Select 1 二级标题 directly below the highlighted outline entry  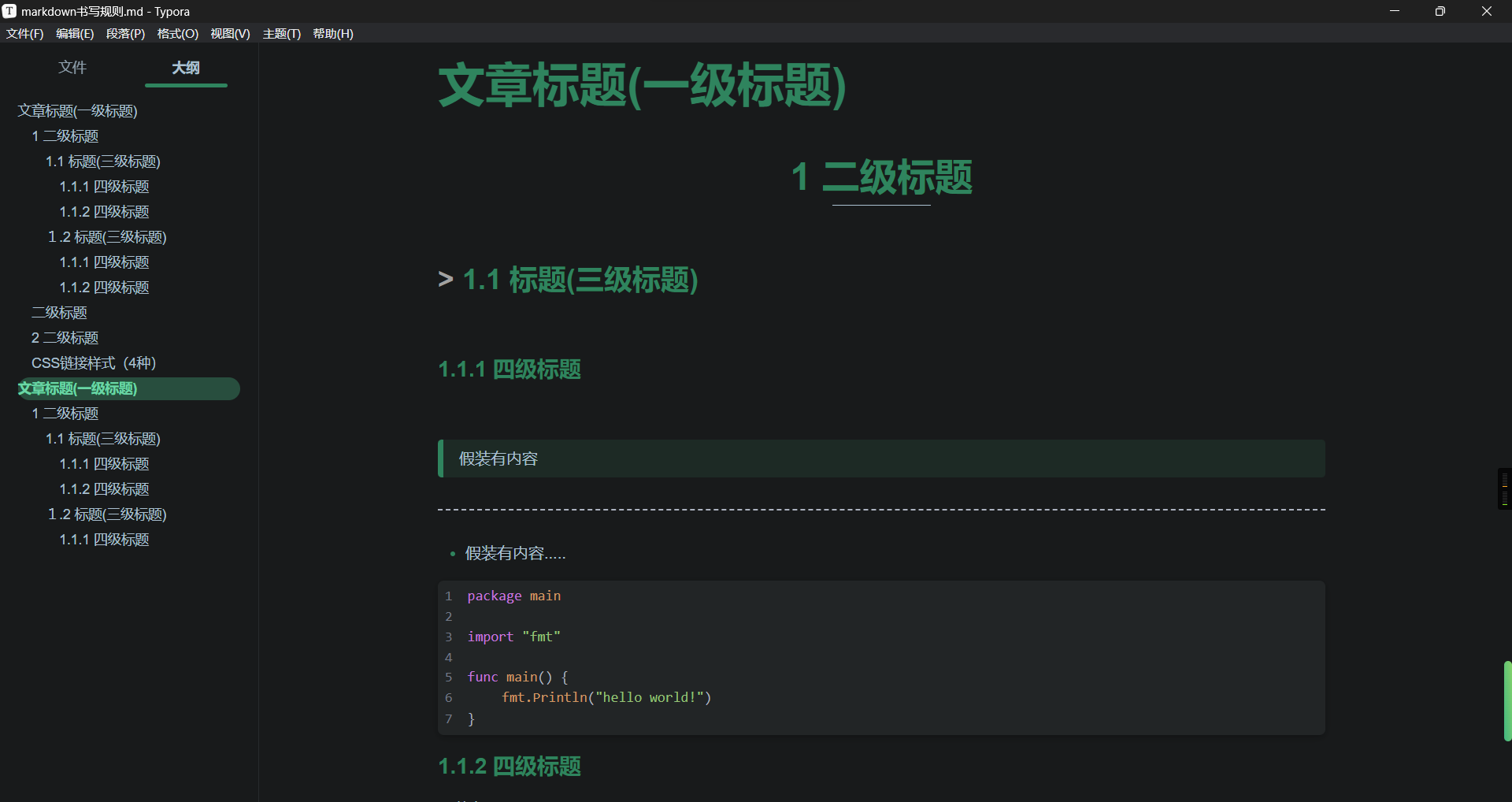point(65,414)
